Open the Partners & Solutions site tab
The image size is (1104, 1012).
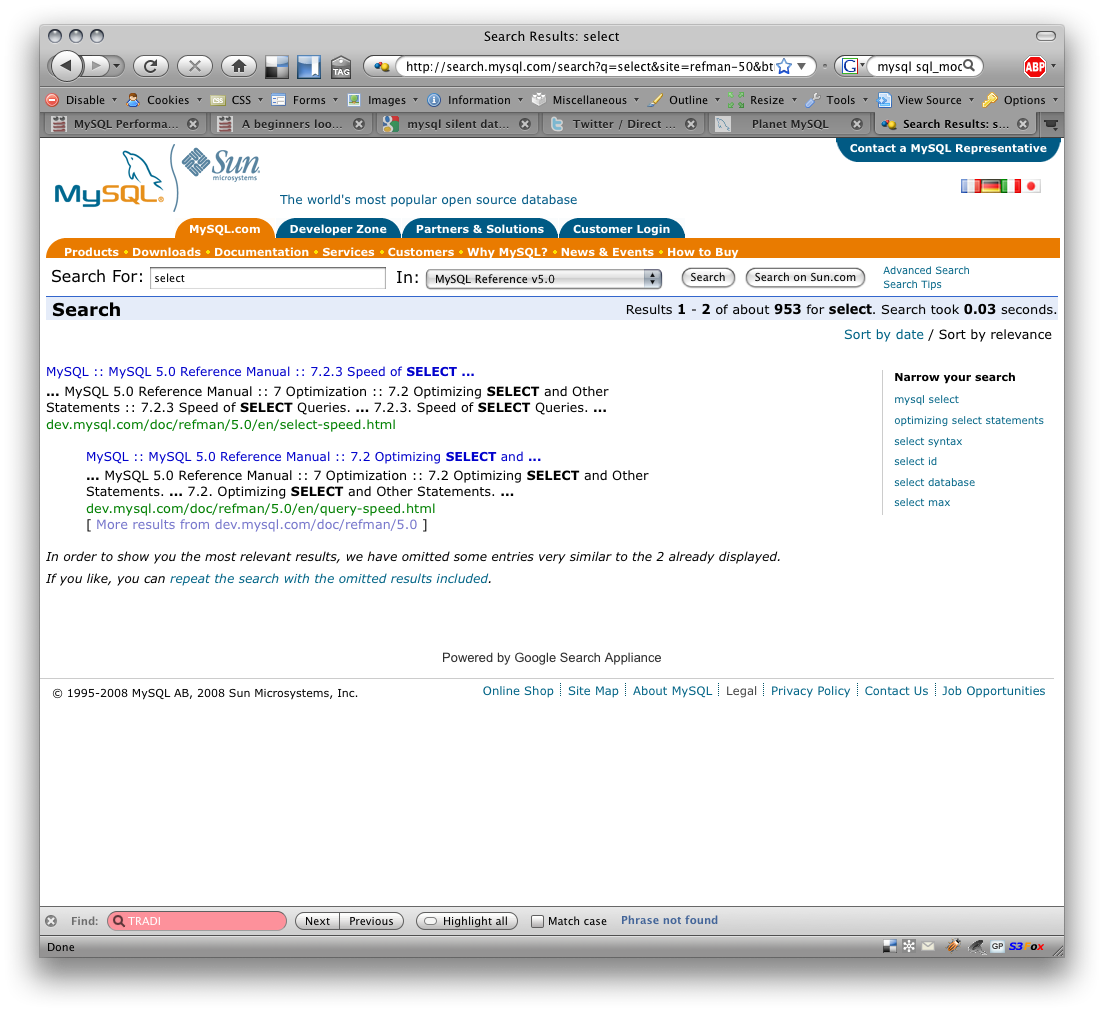[x=479, y=229]
